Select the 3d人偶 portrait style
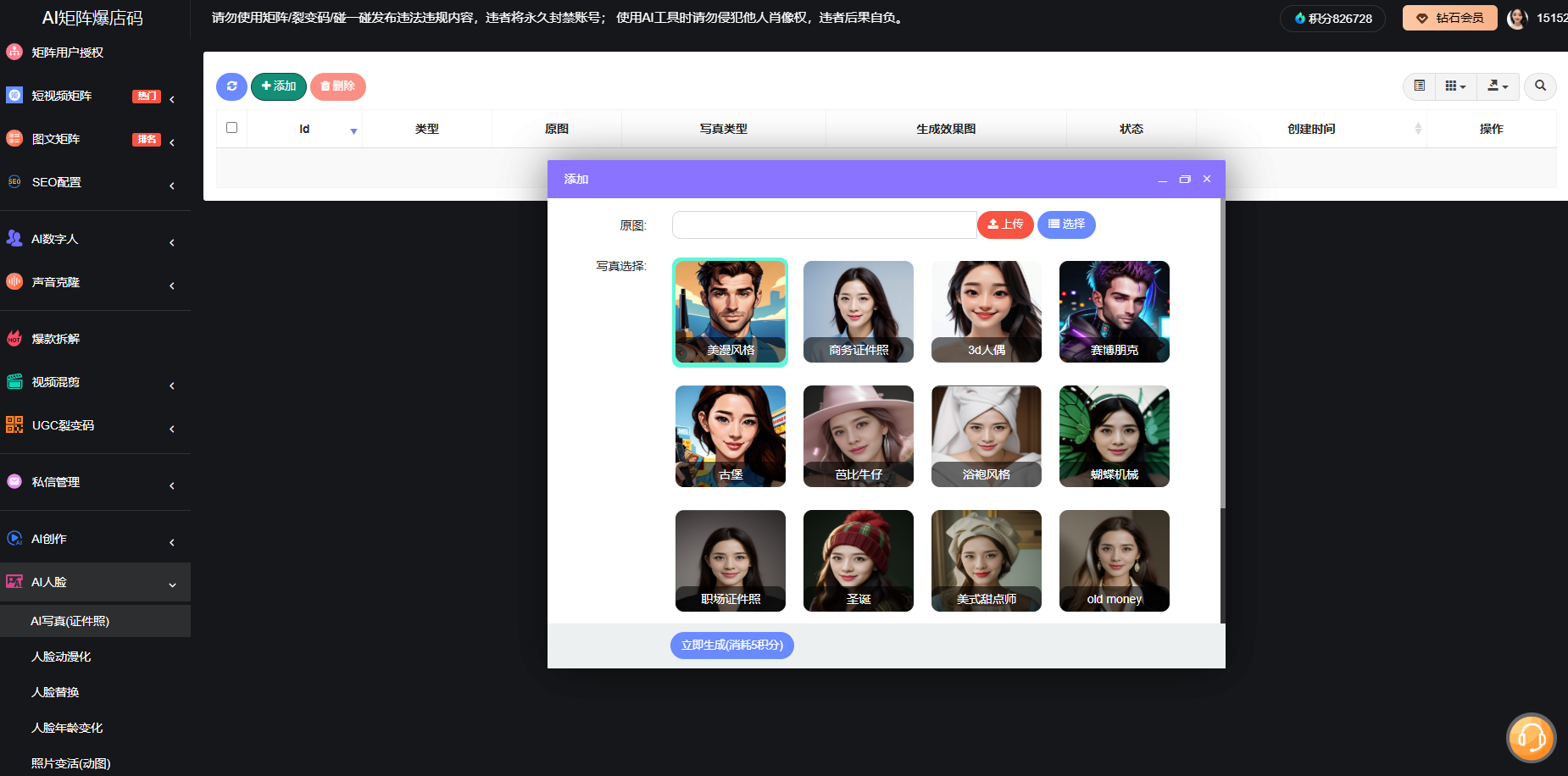 point(987,312)
